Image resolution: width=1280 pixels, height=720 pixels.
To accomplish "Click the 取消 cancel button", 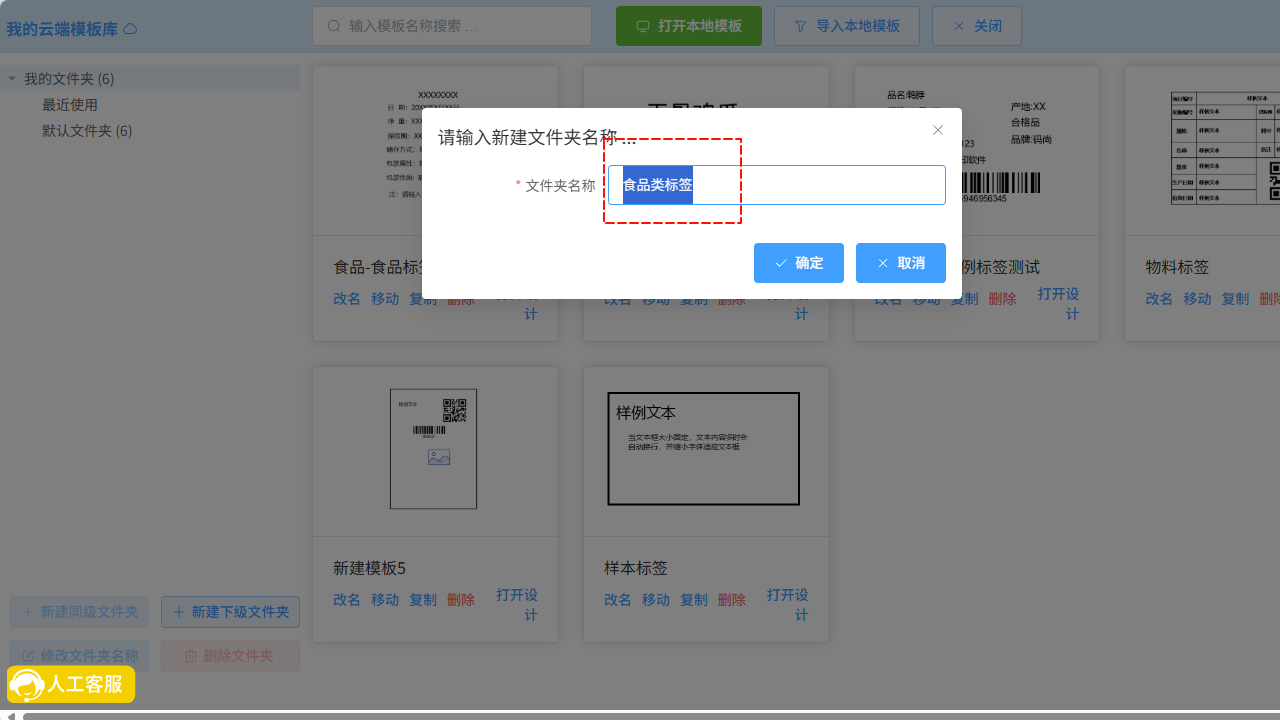I will [901, 263].
